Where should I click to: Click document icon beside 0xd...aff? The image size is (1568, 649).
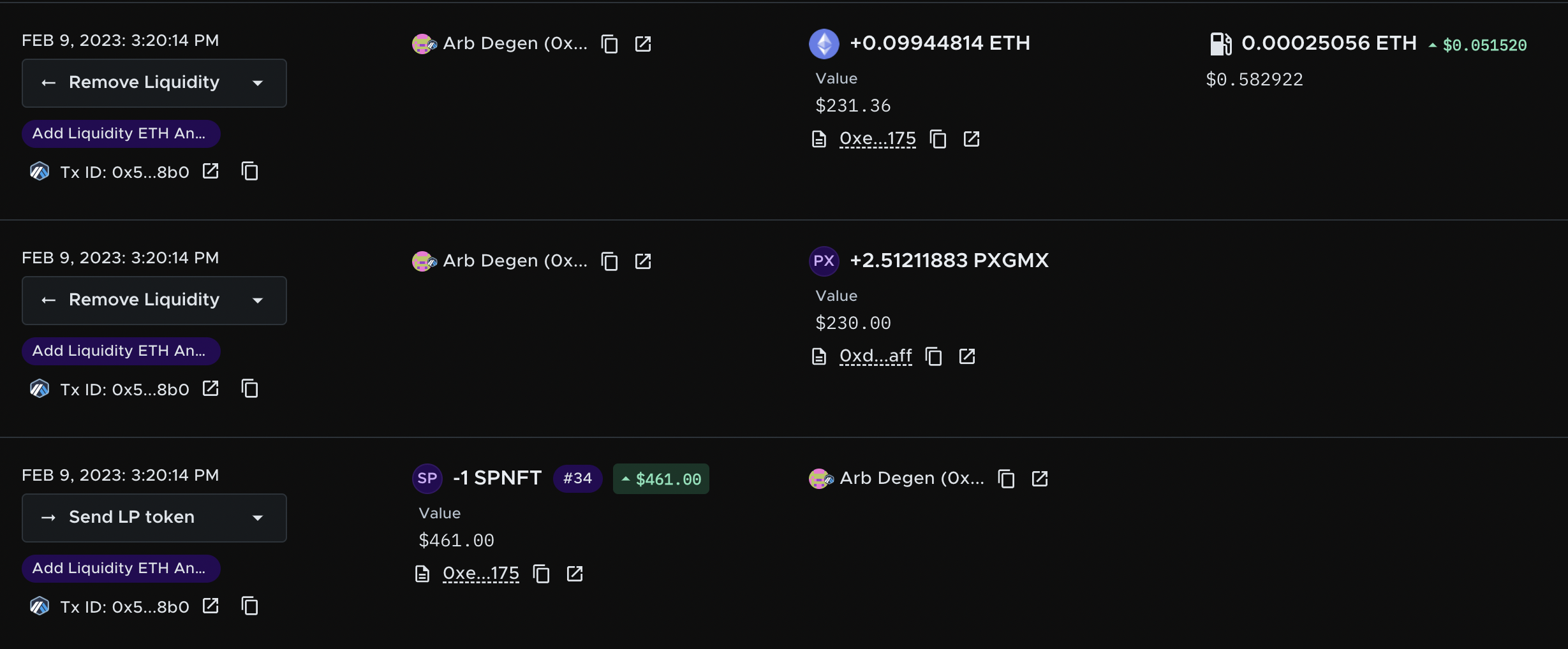click(x=819, y=356)
